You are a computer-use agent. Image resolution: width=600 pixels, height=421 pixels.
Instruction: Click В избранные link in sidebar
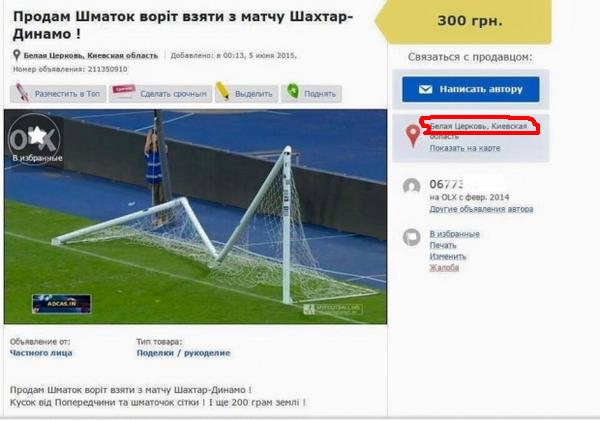454,234
